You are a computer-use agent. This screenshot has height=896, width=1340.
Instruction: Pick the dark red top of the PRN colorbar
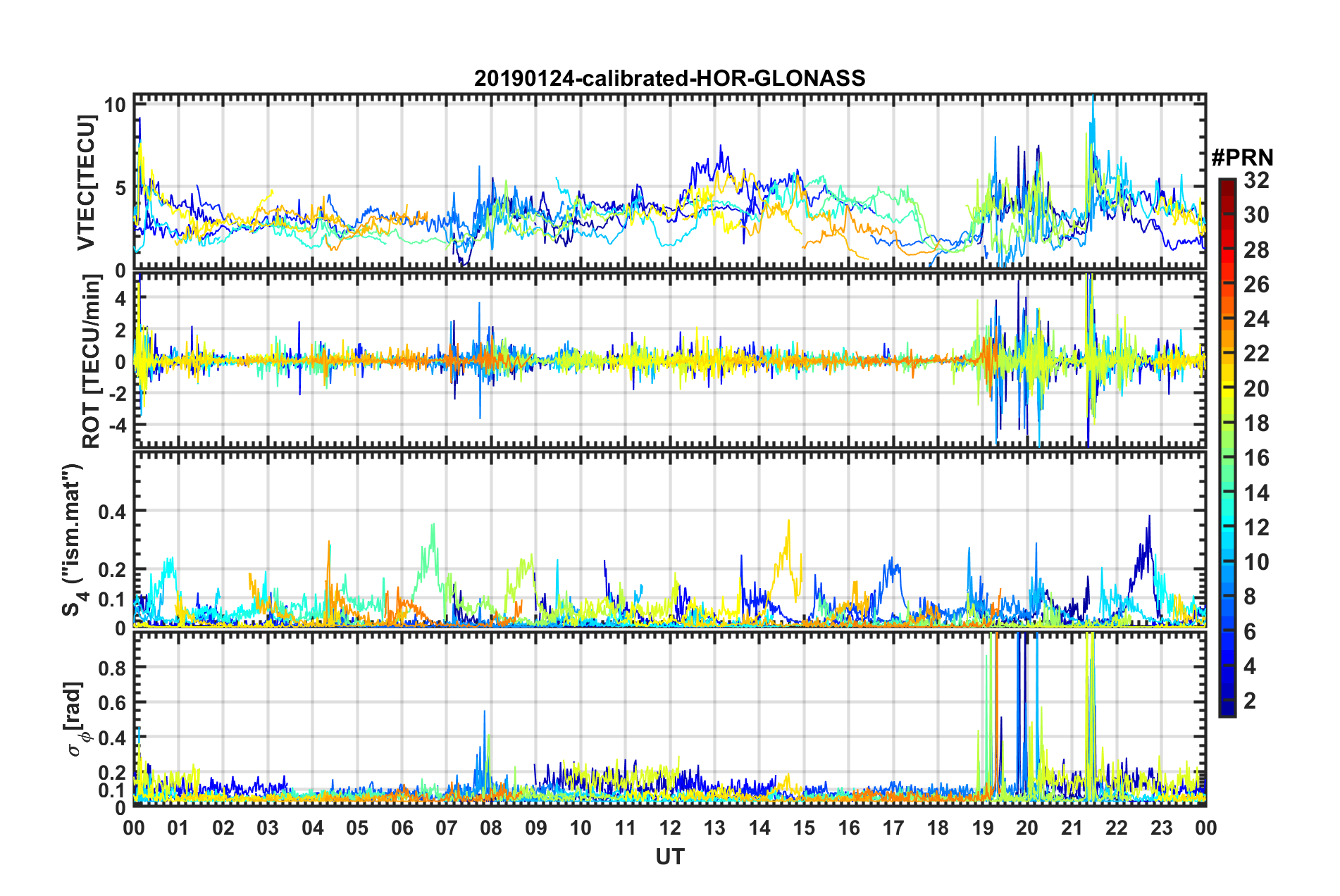click(1227, 183)
